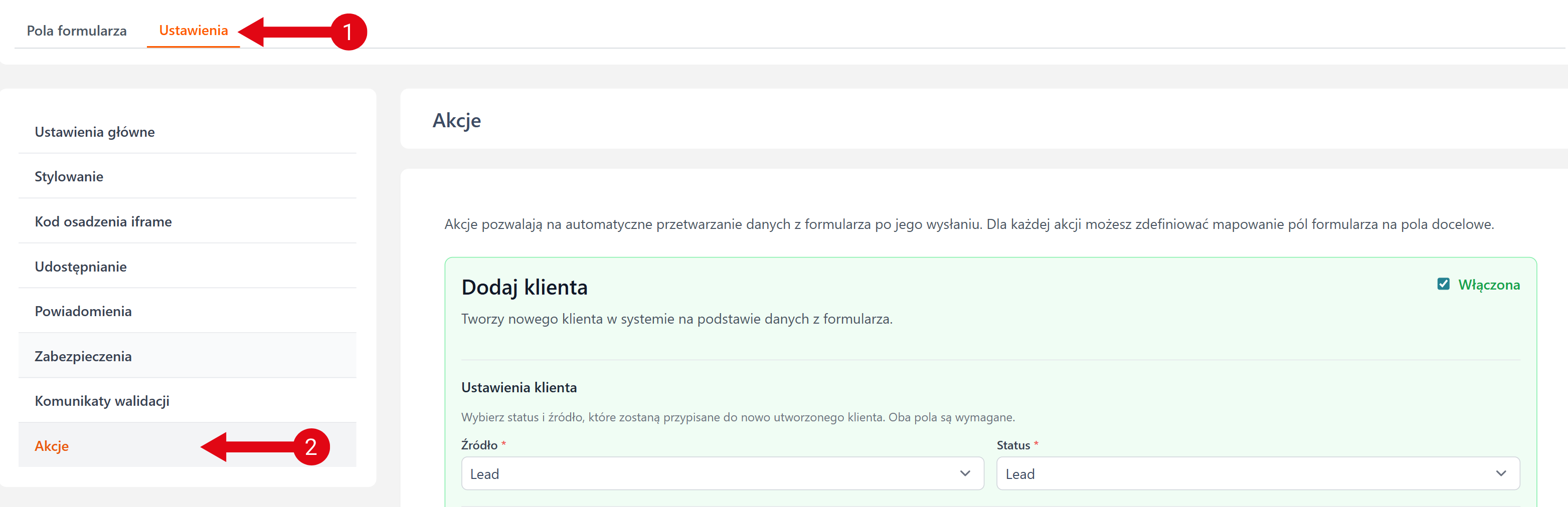Click the red circle marker numbered 2
Screen dimensions: 1568x507
coord(311,447)
